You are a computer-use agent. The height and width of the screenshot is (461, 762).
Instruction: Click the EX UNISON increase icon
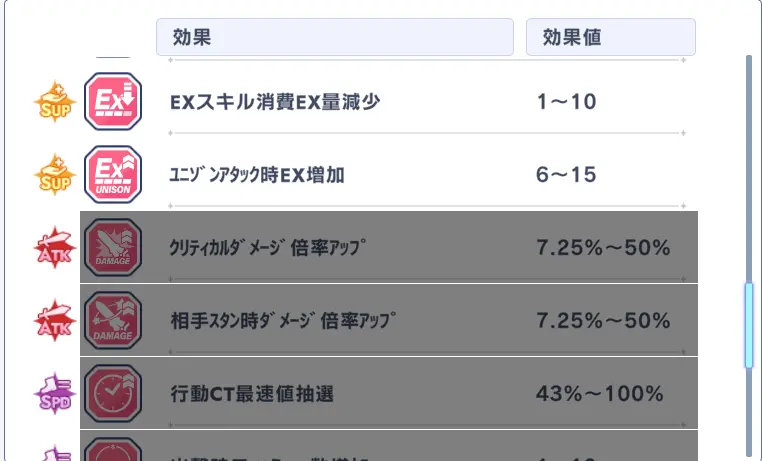tap(113, 174)
